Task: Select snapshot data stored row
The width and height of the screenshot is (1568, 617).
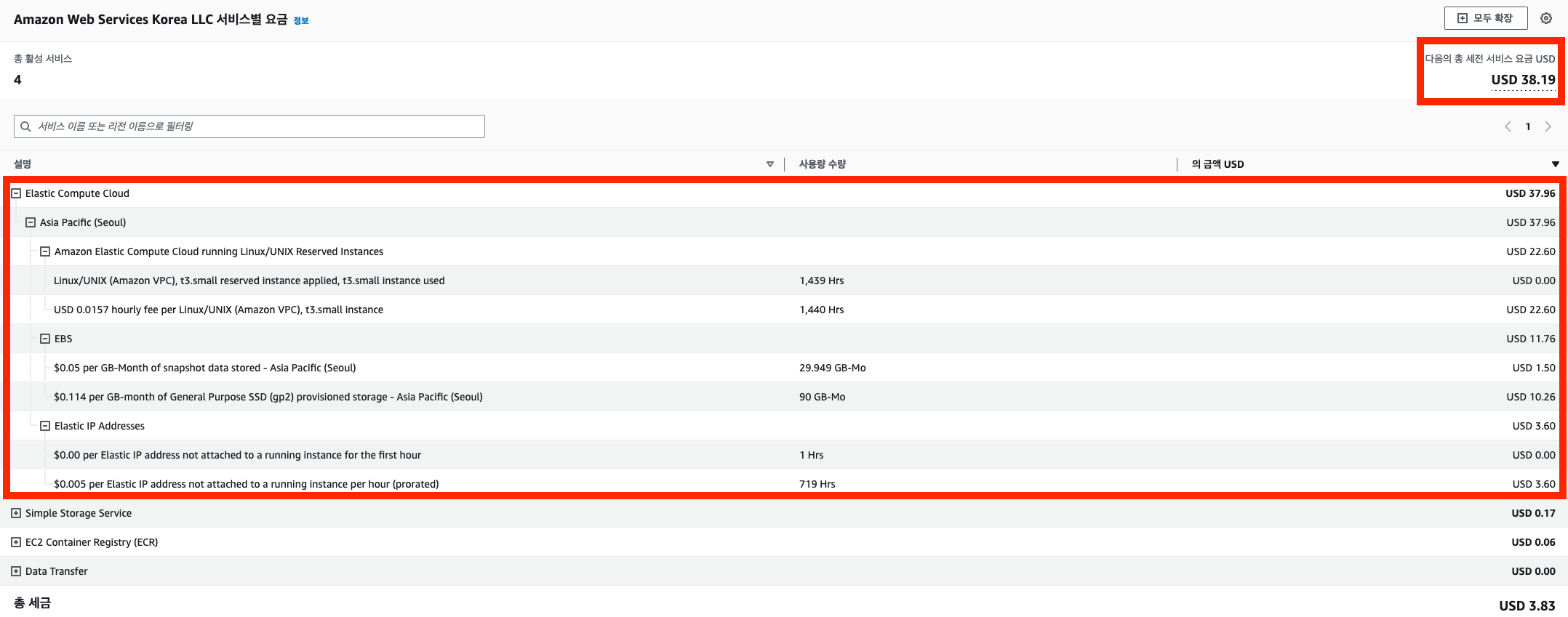Action: click(x=783, y=368)
